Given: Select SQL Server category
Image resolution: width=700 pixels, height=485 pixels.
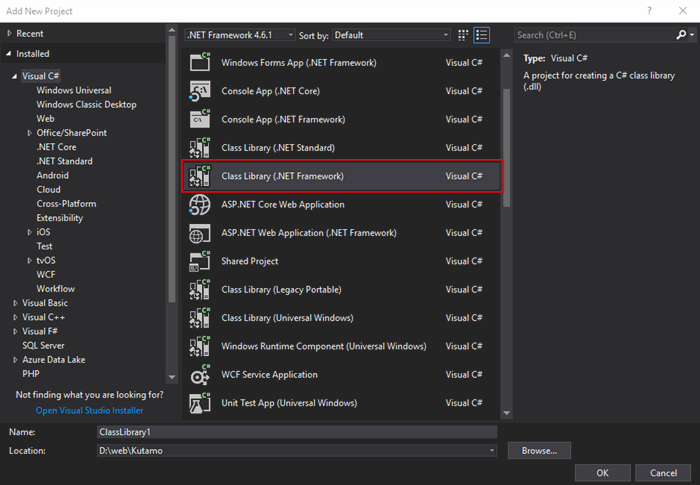Looking at the screenshot, I should tap(43, 345).
